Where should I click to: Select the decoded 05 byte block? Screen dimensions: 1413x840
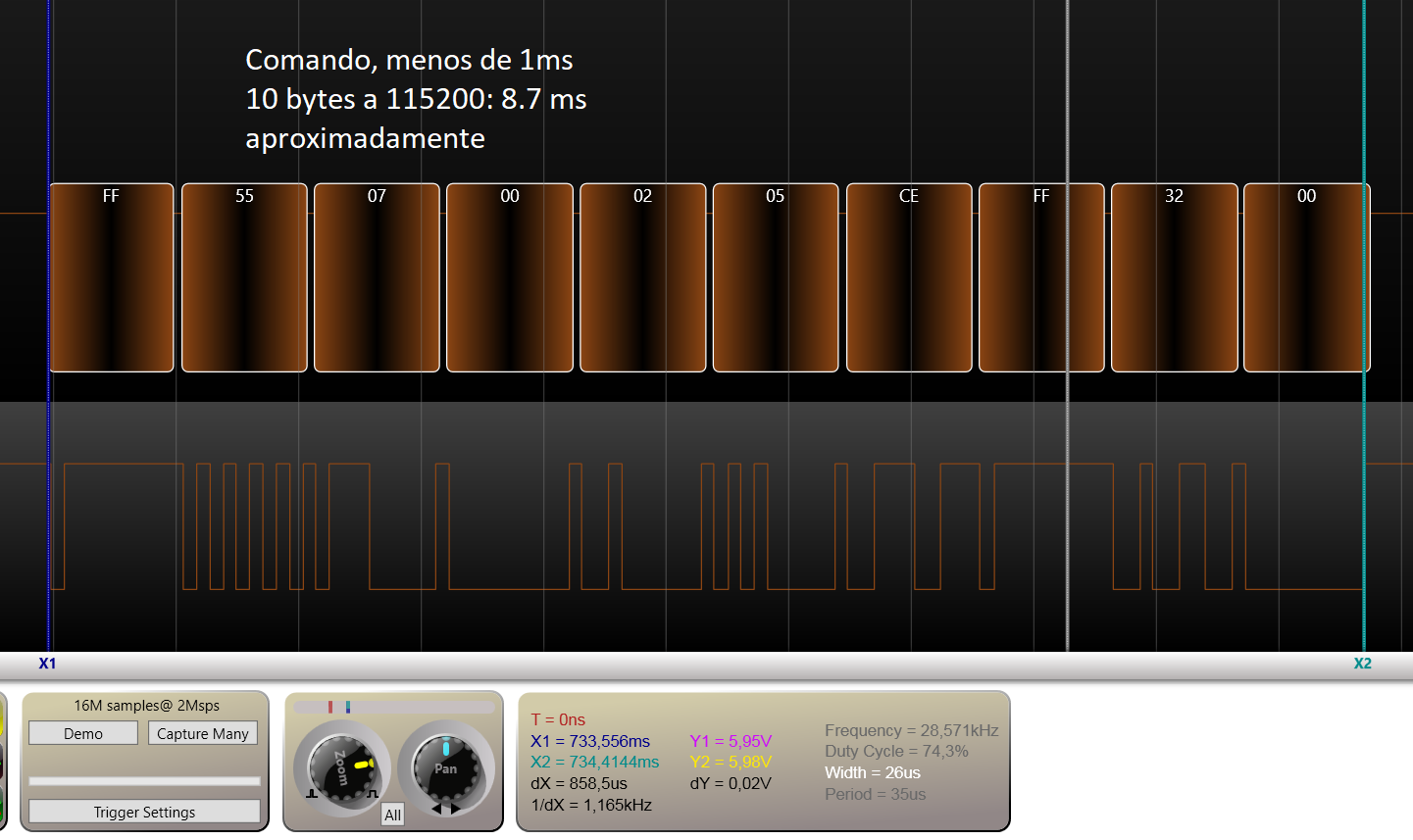pyautogui.click(x=776, y=277)
